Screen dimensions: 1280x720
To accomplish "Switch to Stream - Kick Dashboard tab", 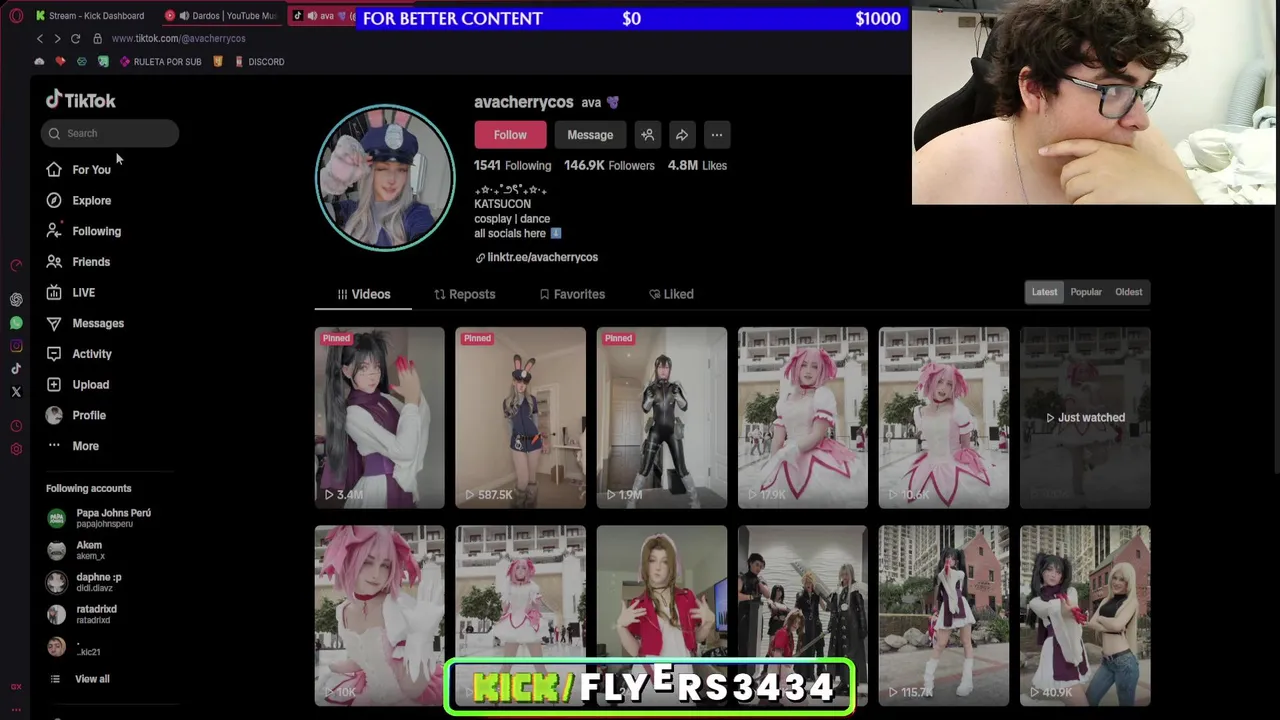I will click(89, 16).
